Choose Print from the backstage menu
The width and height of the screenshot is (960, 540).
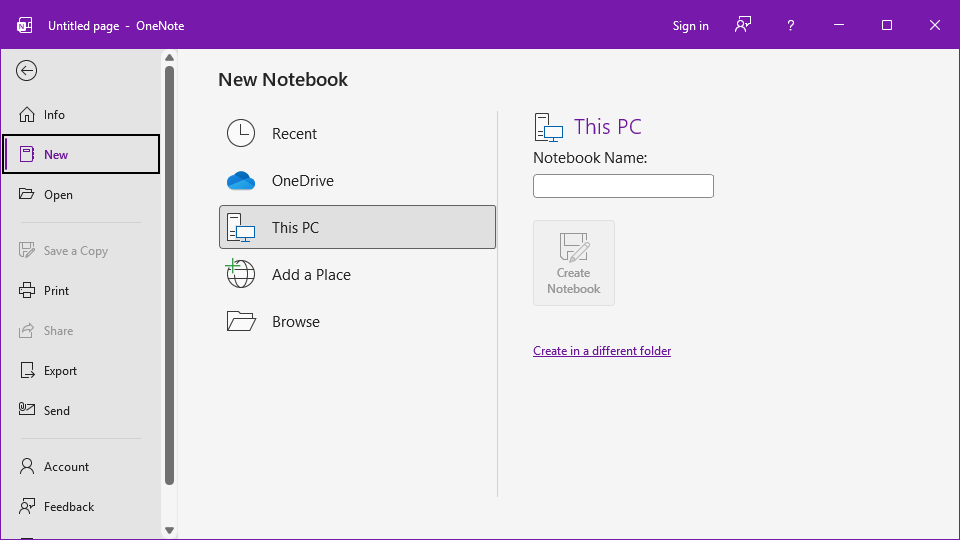tap(81, 290)
